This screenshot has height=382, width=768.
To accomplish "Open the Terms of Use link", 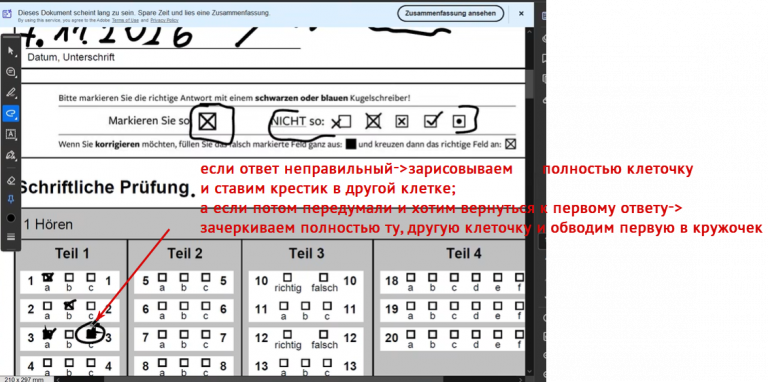I will click(125, 21).
